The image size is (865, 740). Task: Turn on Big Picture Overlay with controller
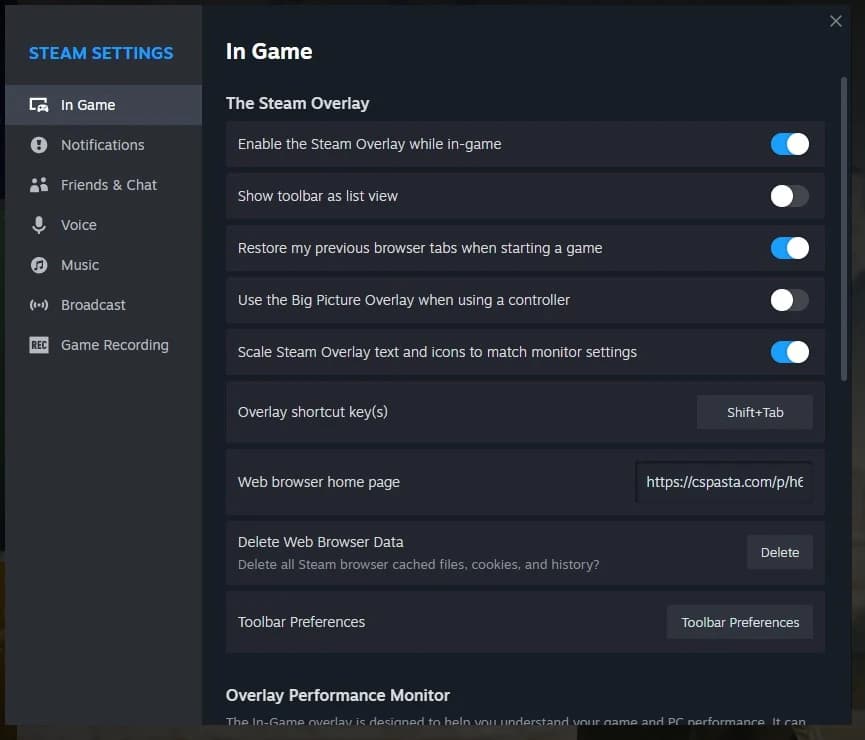point(789,300)
